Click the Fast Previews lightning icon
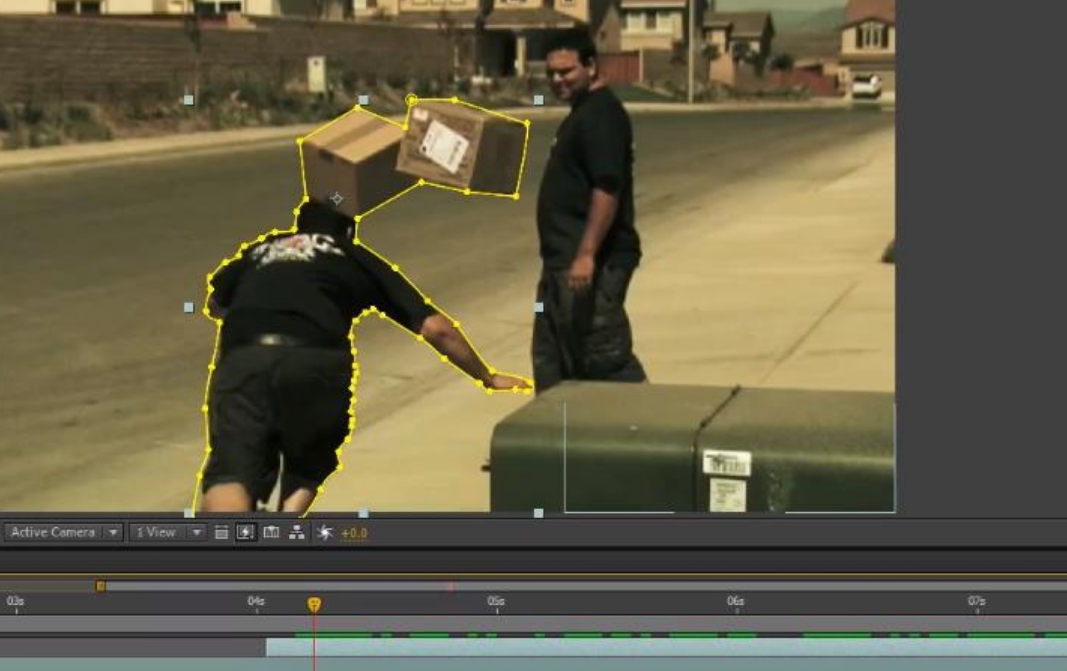This screenshot has height=671, width=1067. pyautogui.click(x=246, y=533)
